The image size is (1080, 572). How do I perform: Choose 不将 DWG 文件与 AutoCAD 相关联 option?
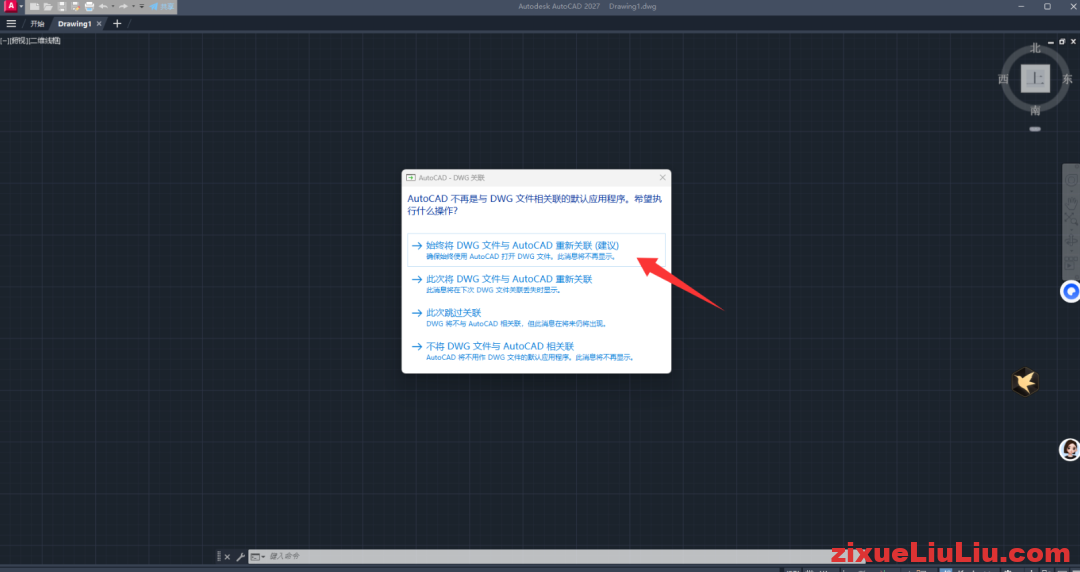pos(537,351)
